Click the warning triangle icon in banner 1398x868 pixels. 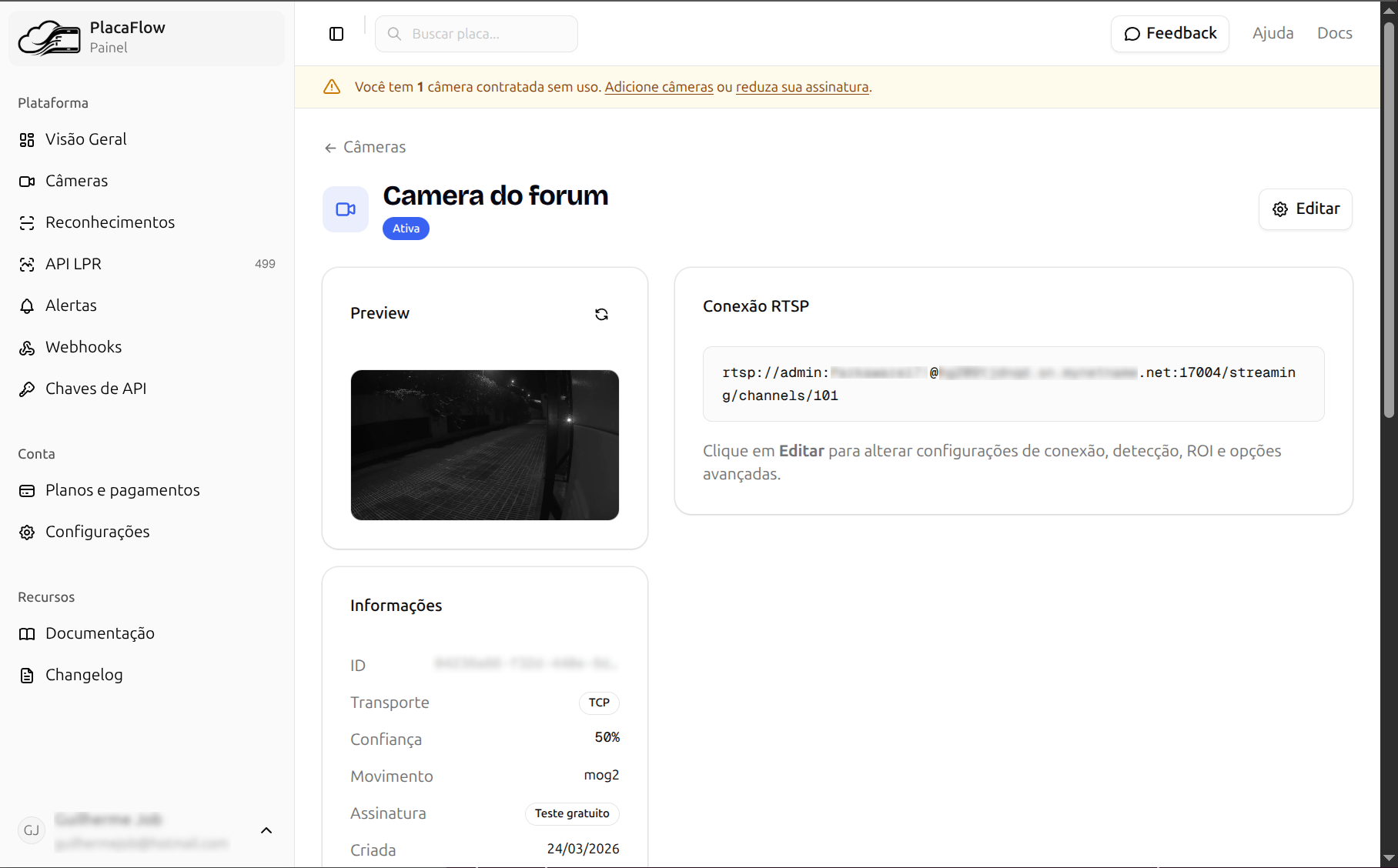click(332, 87)
